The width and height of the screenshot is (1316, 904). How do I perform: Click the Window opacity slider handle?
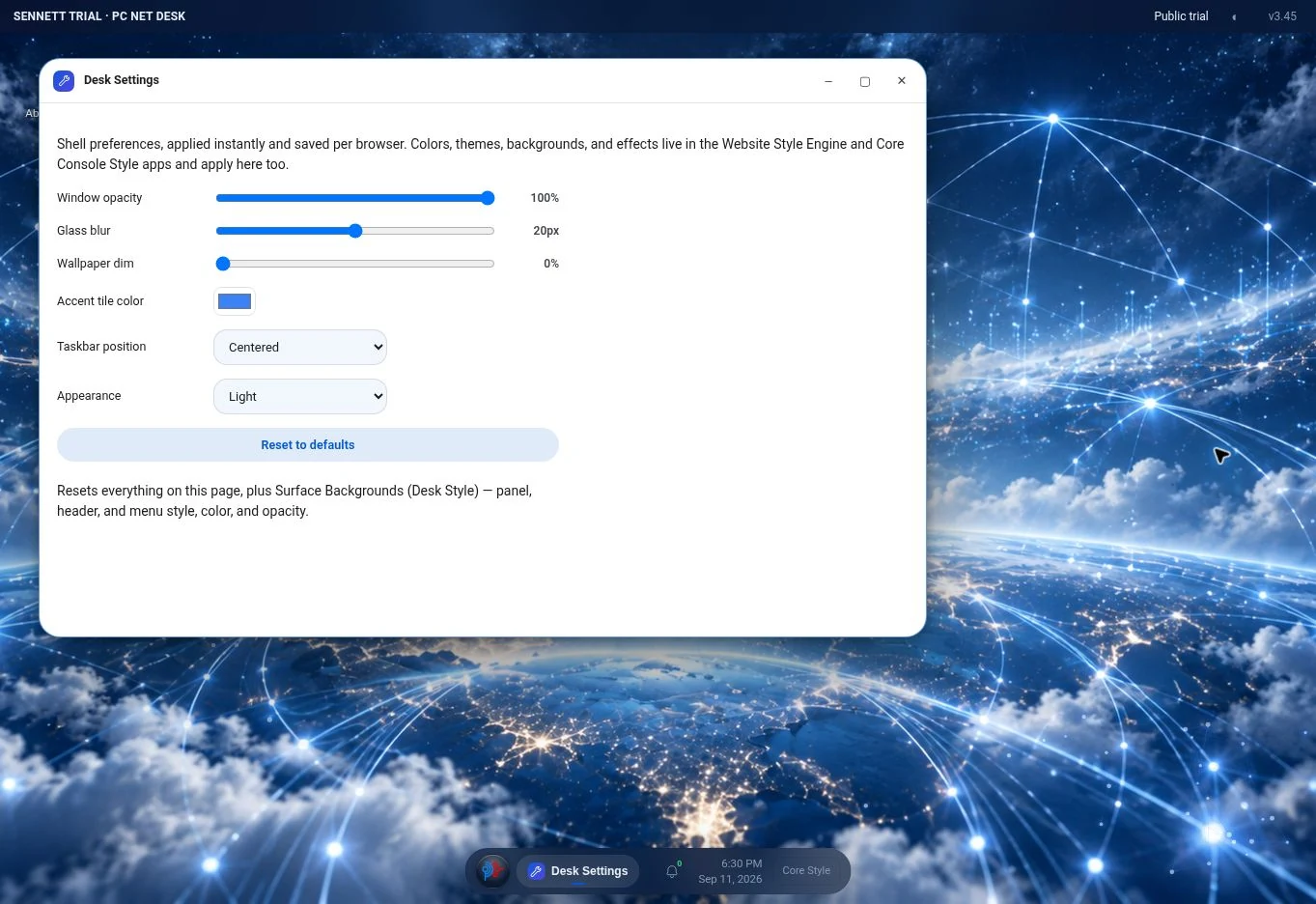(488, 198)
